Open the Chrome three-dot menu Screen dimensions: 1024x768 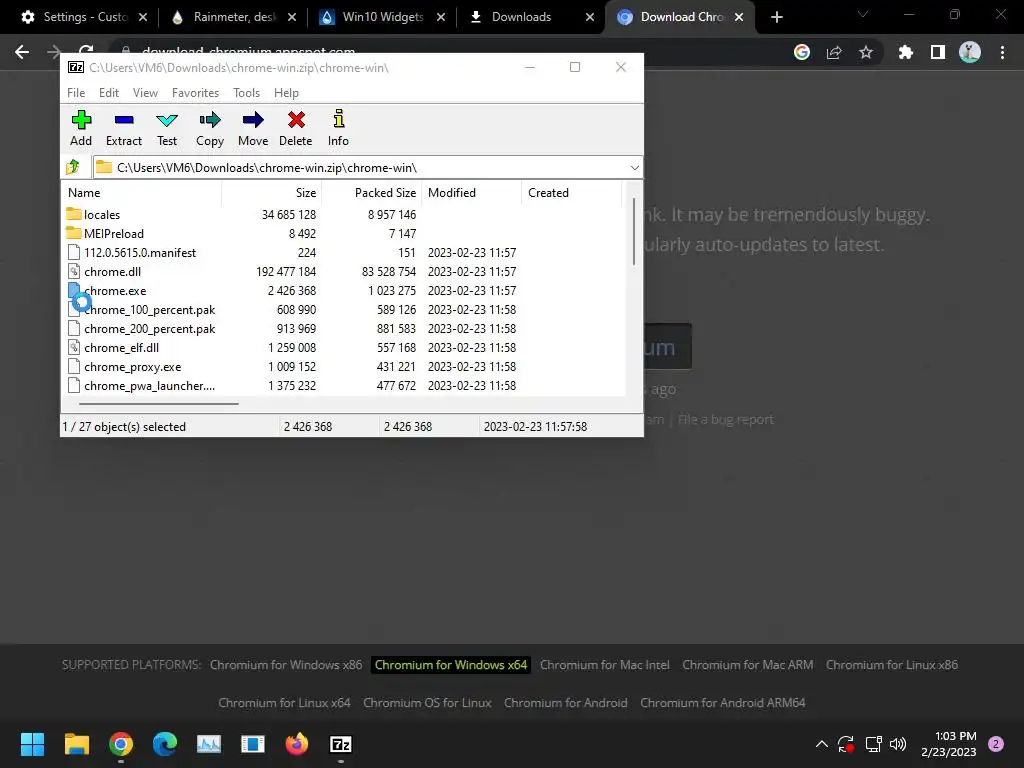coord(1002,52)
